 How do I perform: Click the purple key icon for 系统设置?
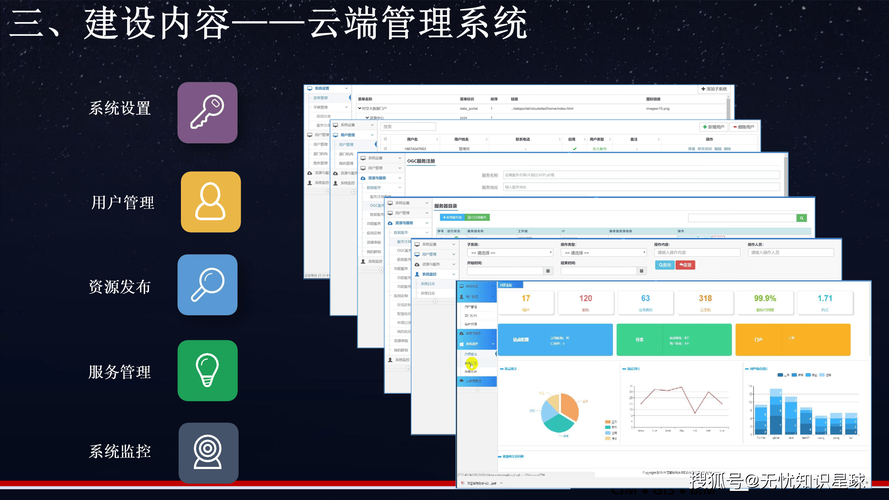coord(208,113)
